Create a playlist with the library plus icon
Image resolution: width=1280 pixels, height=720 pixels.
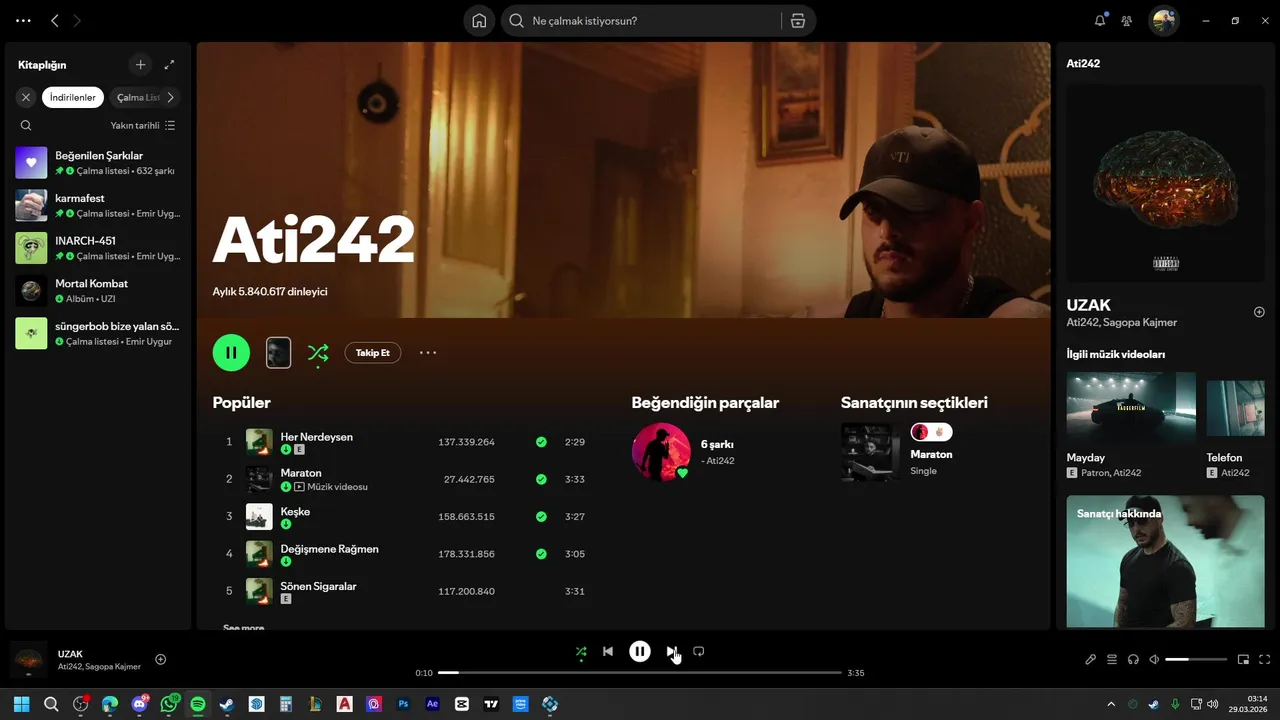141,65
